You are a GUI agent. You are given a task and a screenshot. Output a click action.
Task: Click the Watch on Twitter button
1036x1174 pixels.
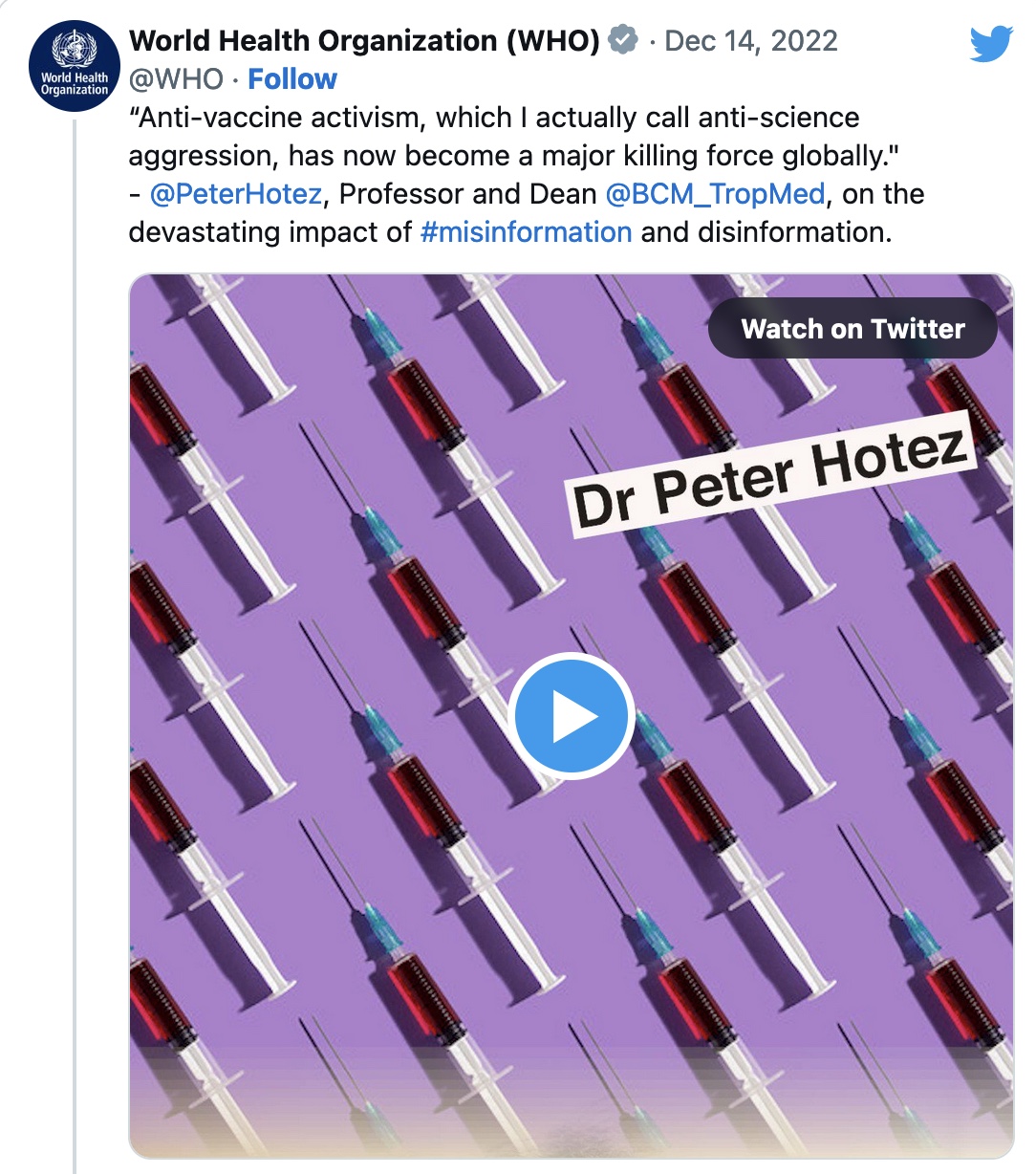(x=853, y=329)
